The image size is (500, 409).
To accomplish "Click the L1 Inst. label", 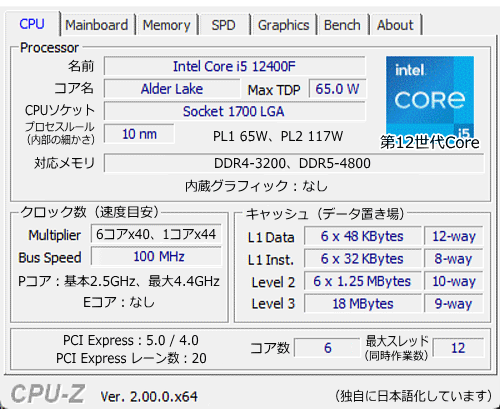I will coord(271,260).
